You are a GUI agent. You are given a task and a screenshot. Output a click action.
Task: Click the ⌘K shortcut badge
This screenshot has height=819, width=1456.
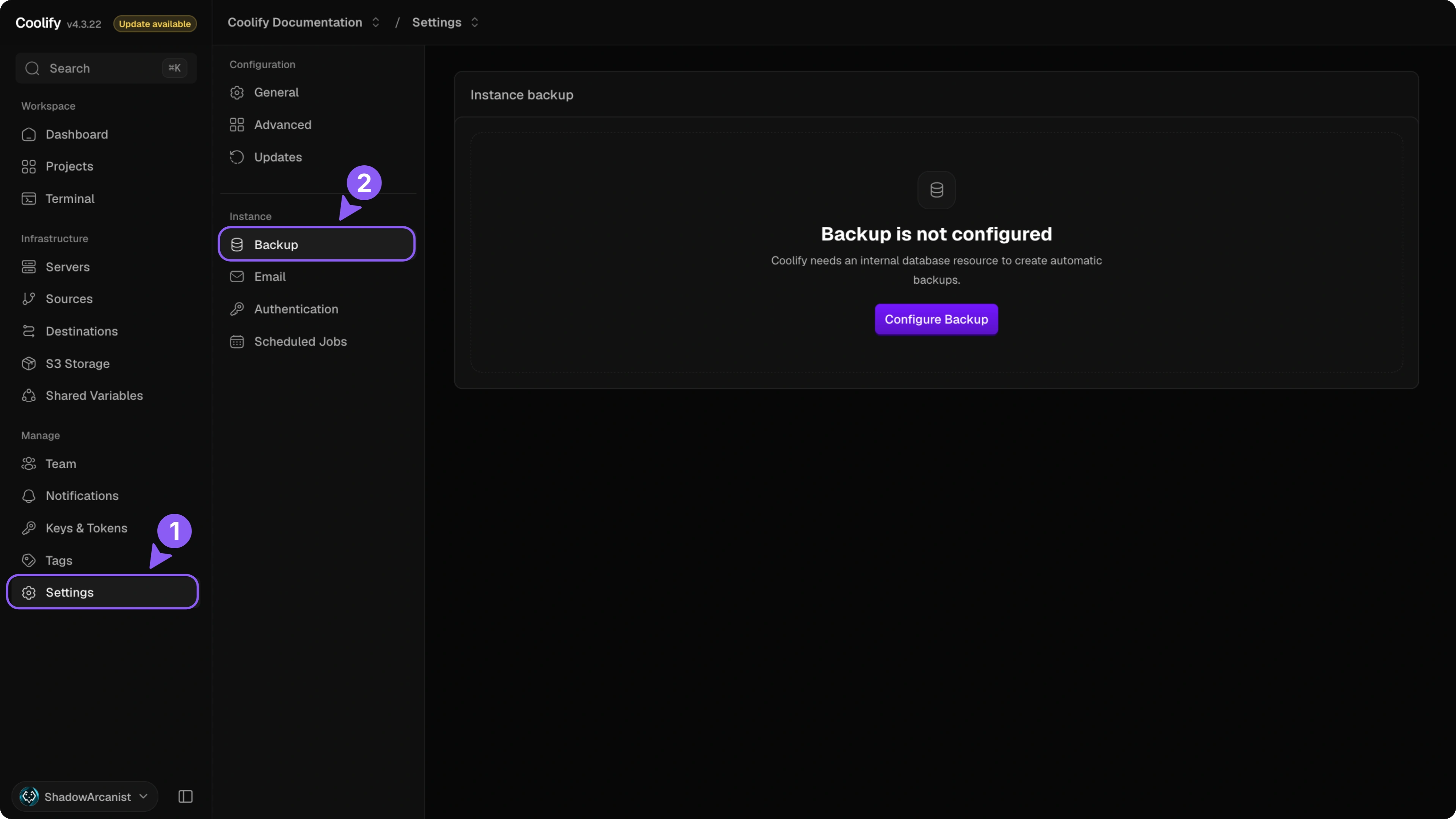click(175, 68)
